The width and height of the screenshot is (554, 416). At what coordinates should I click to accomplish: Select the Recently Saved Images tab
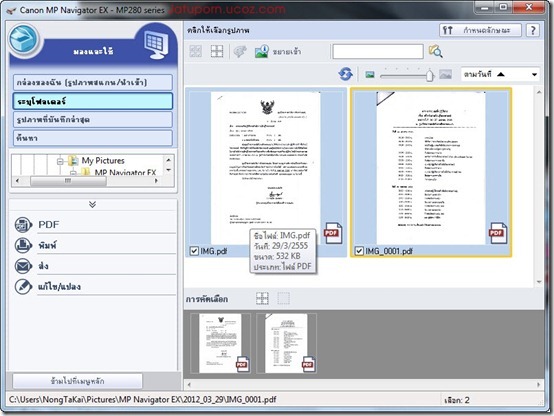93,119
